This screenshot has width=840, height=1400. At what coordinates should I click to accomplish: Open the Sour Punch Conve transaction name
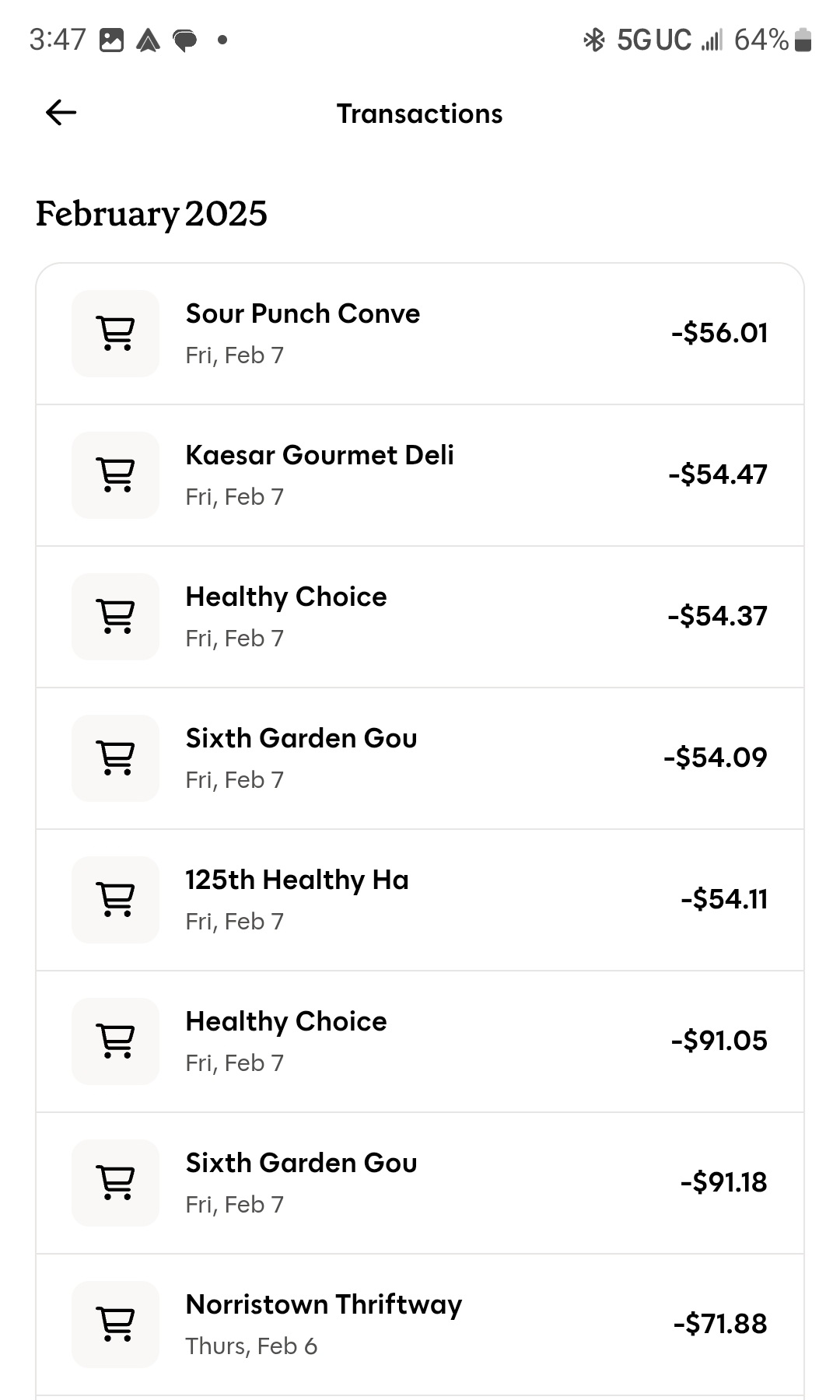[303, 313]
